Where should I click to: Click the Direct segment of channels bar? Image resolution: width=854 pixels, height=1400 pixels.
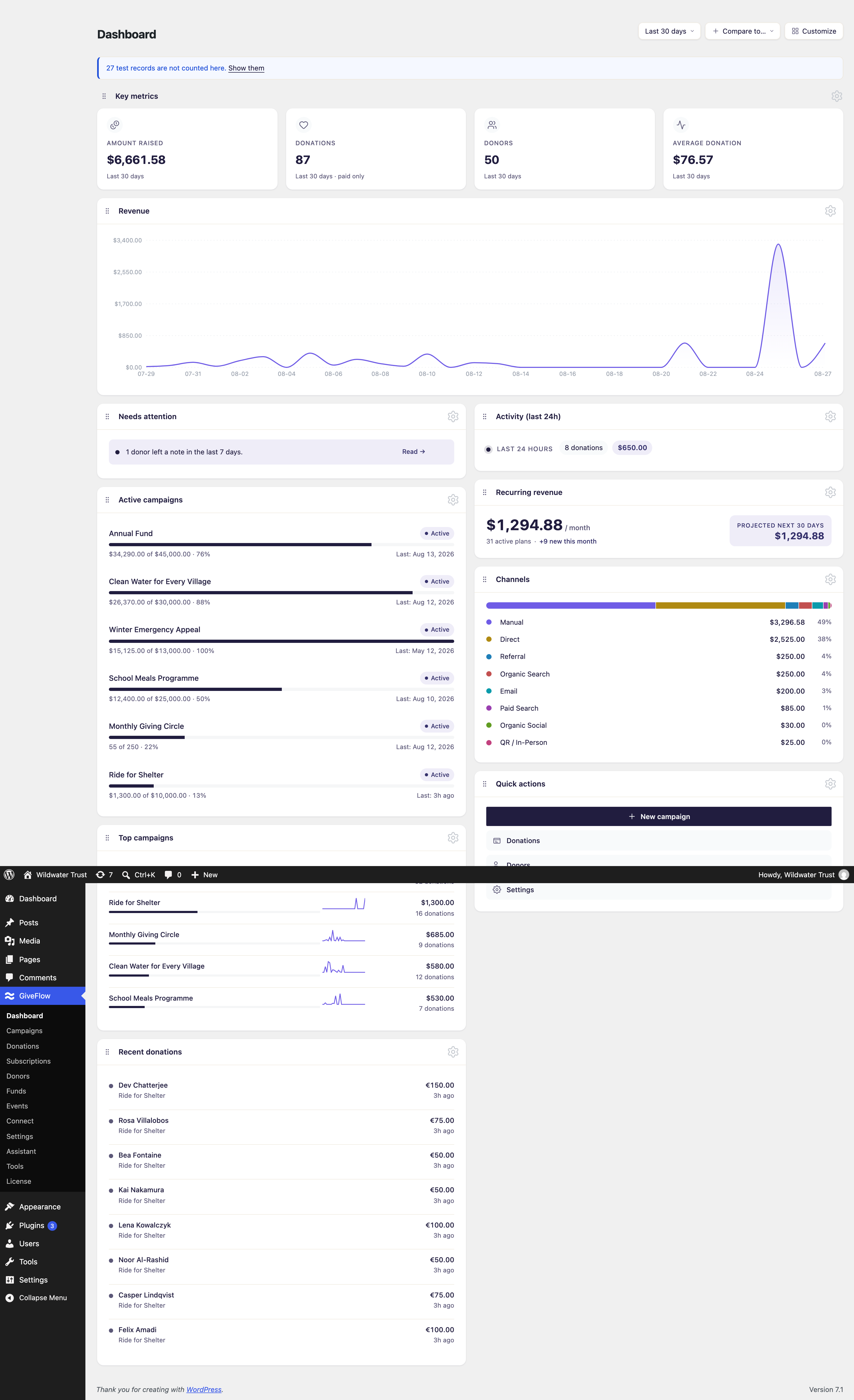click(720, 606)
